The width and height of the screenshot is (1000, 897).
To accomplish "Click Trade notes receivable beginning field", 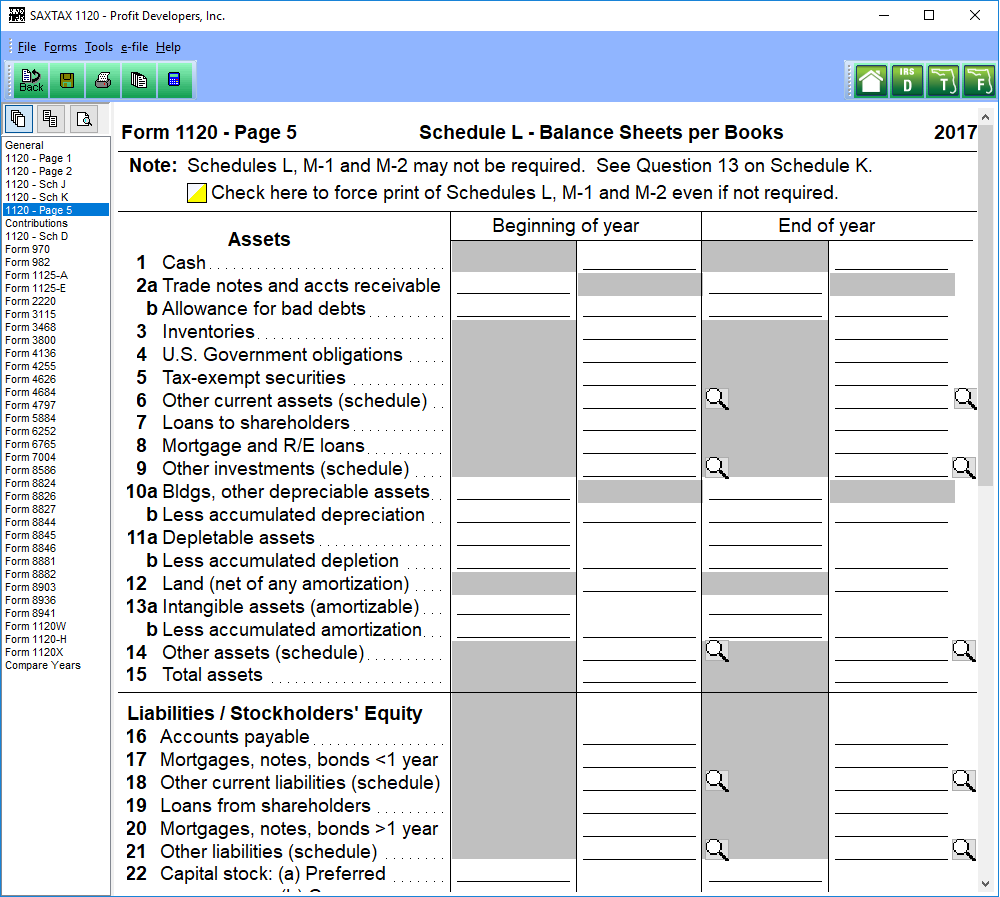I will [x=513, y=285].
